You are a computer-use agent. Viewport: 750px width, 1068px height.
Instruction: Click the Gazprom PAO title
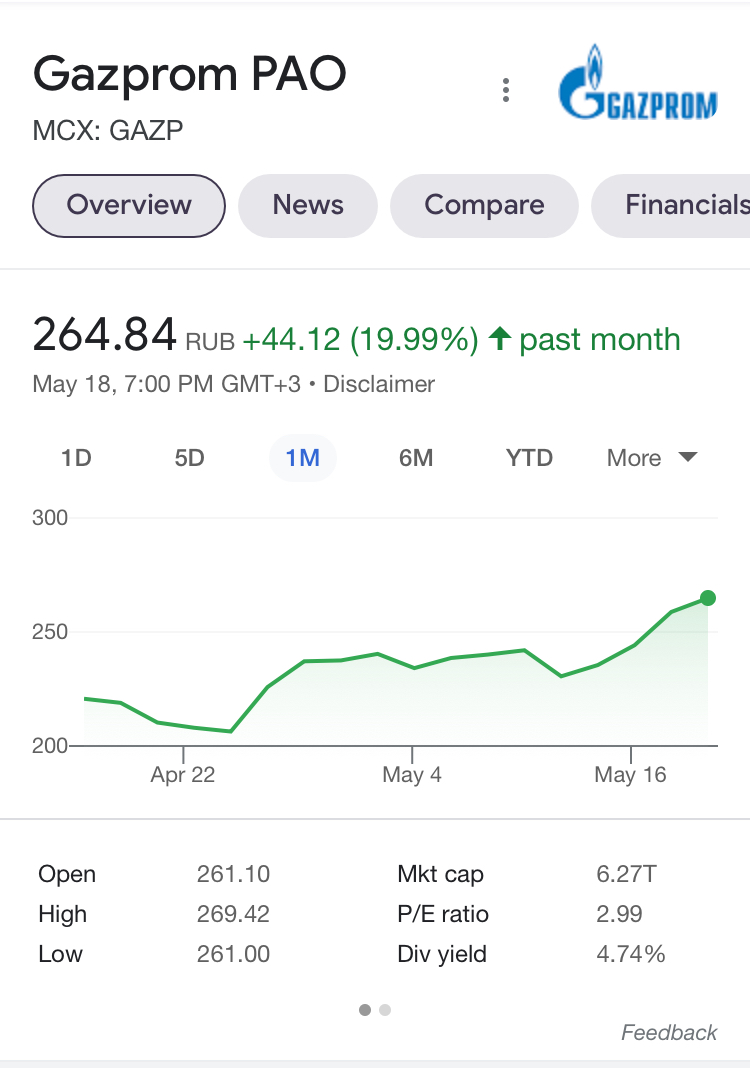point(189,74)
